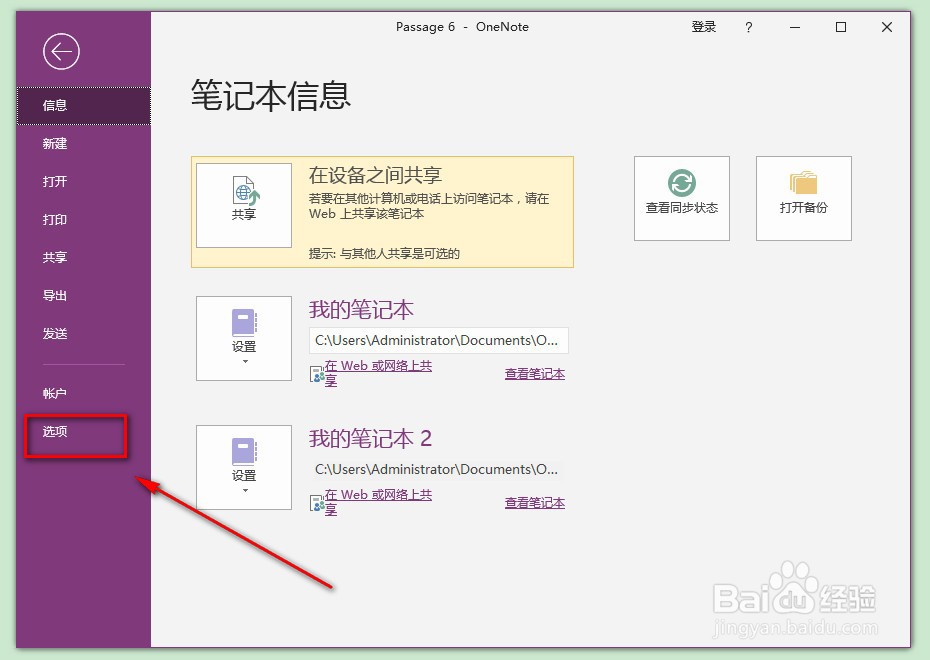Click 打开备份 folder button
Viewport: 930px width, 660px height.
[x=804, y=198]
